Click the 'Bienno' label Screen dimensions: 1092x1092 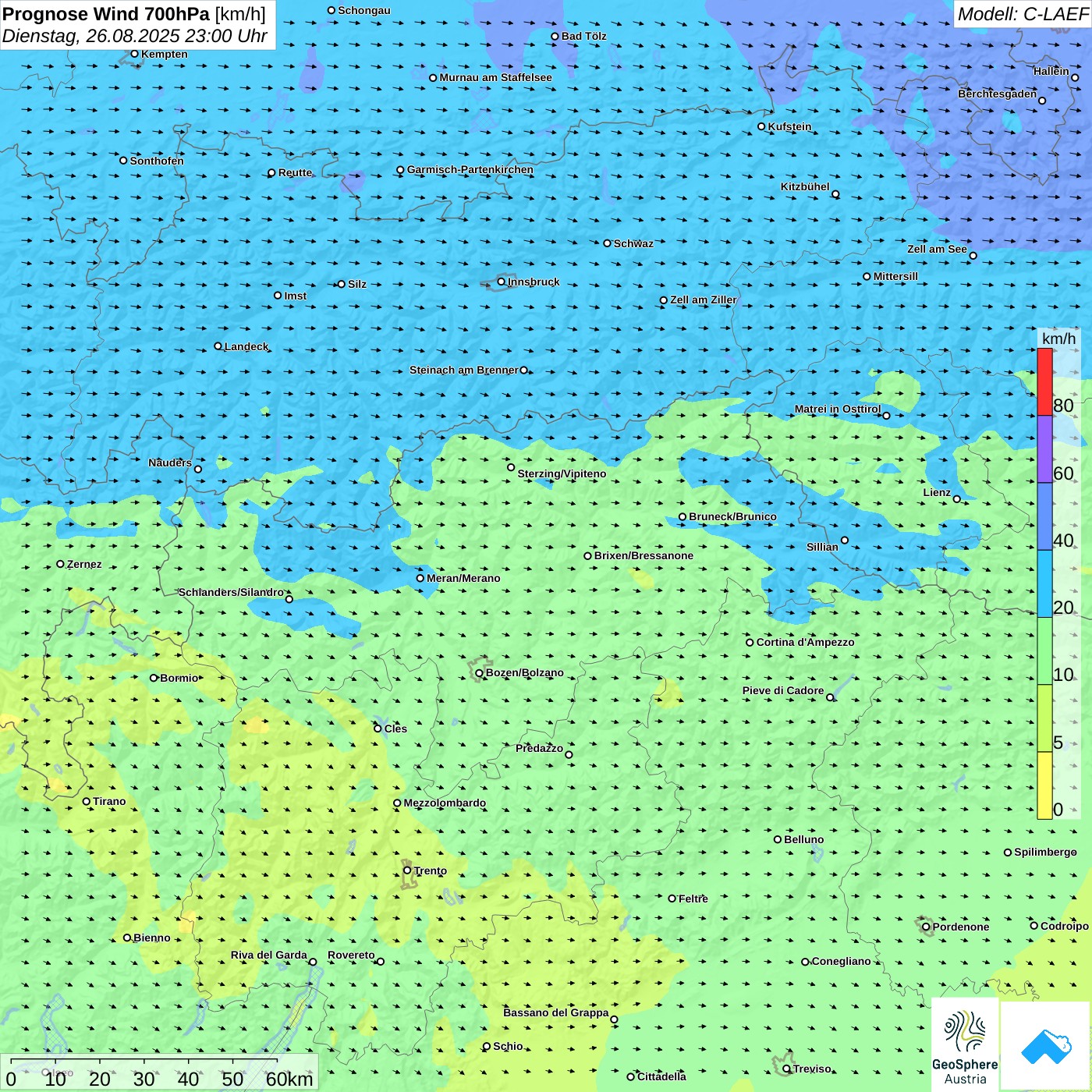click(152, 938)
